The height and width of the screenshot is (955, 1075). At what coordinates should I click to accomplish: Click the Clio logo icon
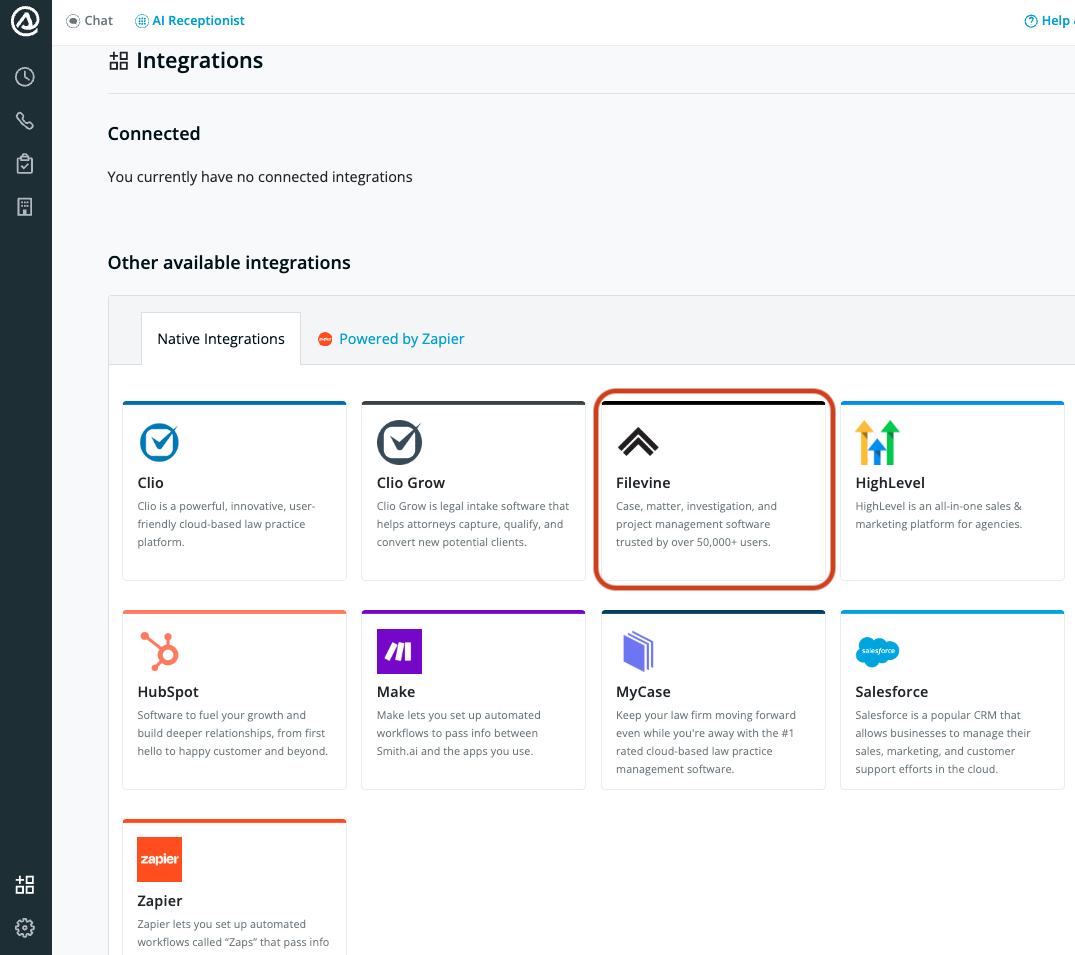[159, 442]
